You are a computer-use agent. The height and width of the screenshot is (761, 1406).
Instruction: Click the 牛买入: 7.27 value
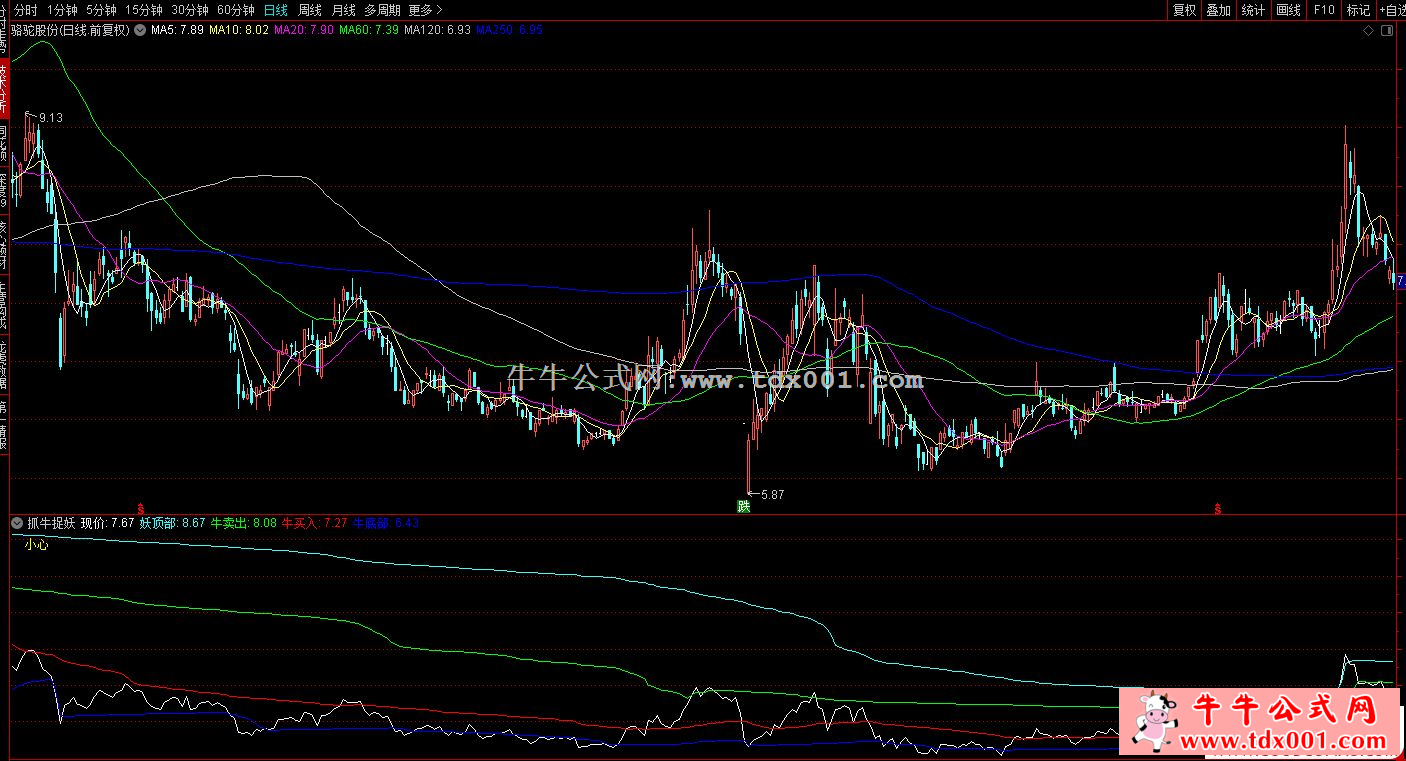pos(315,522)
